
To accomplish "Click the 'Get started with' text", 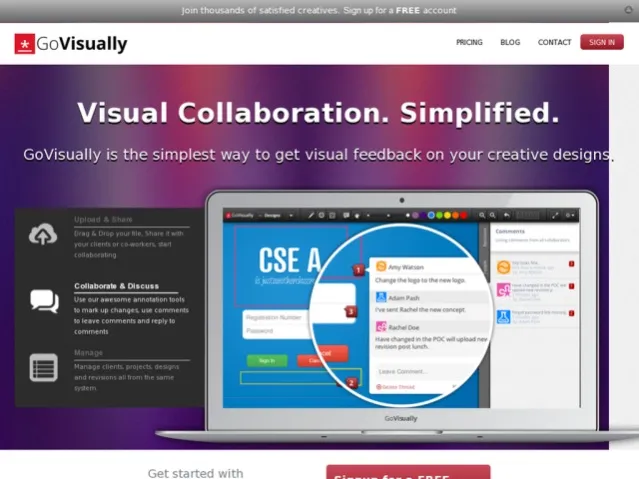I will click(195, 473).
